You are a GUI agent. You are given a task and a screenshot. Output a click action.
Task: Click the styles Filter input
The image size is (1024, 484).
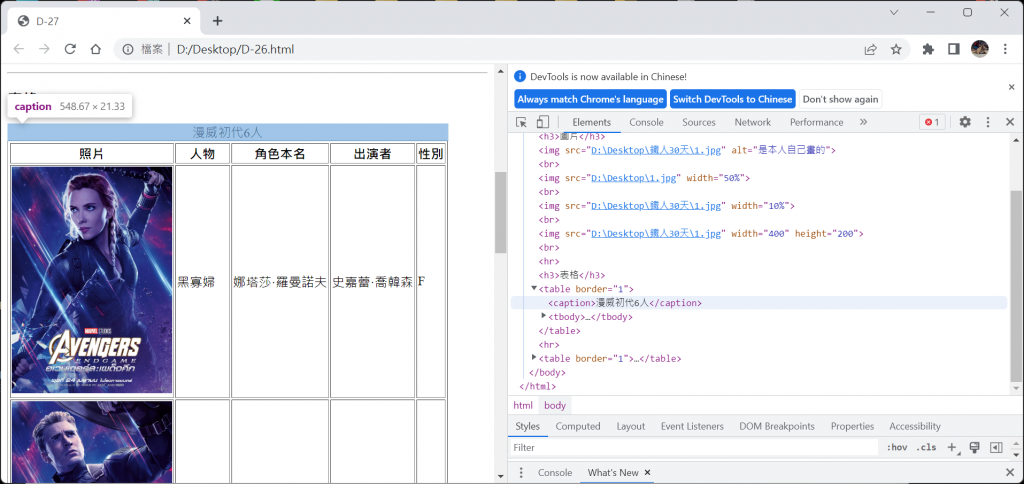coord(695,447)
